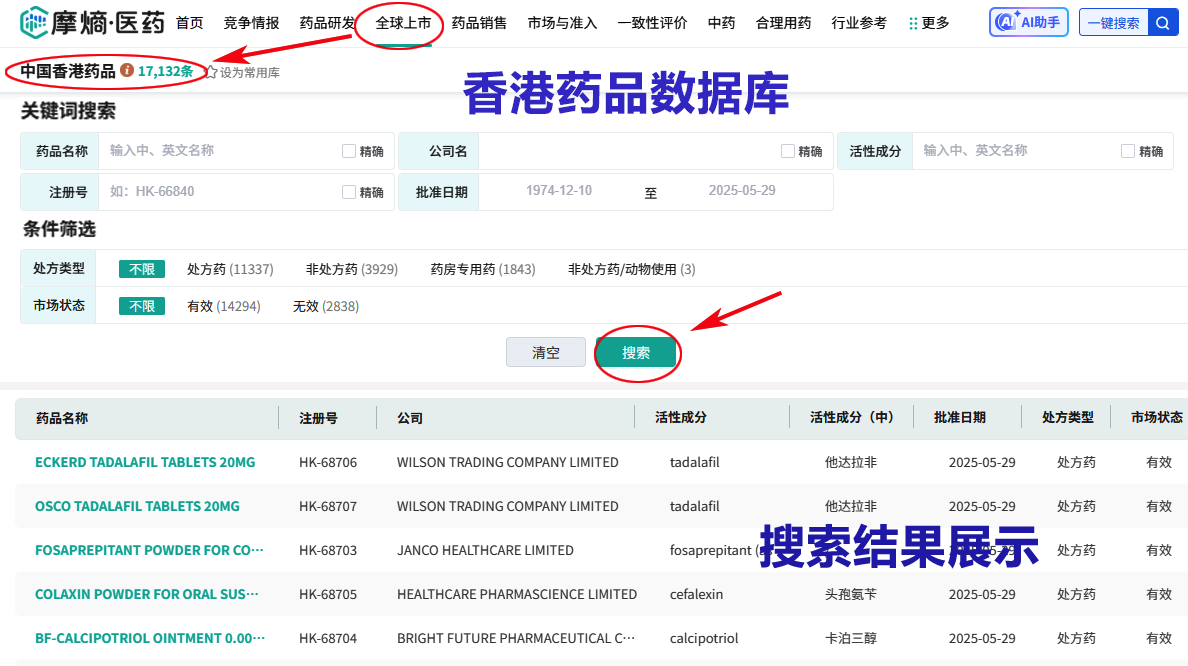Screen dimensions: 1188x666
Task: Click the 卡泊三醇 cell
Action: tap(851, 638)
